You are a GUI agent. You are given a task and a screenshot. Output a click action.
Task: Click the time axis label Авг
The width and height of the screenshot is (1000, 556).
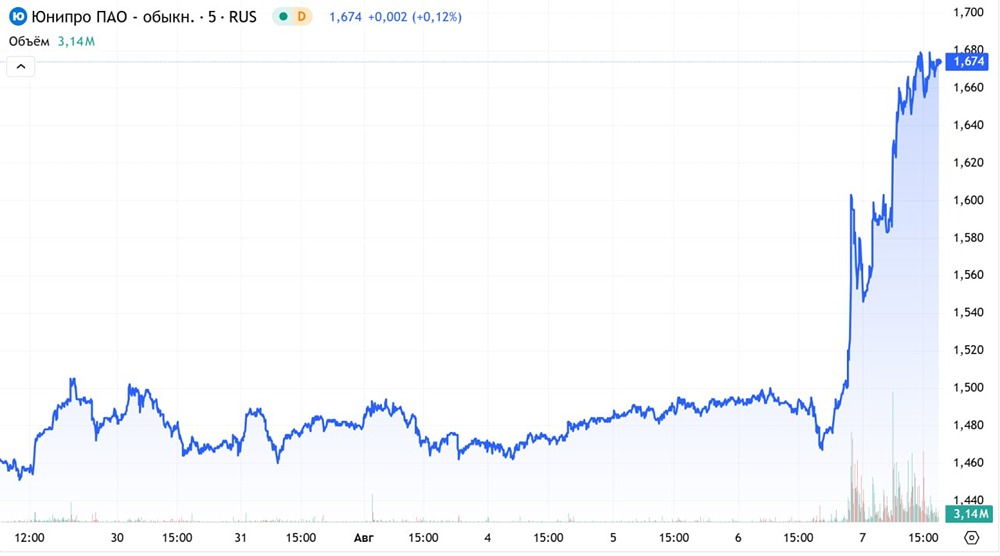click(x=364, y=538)
